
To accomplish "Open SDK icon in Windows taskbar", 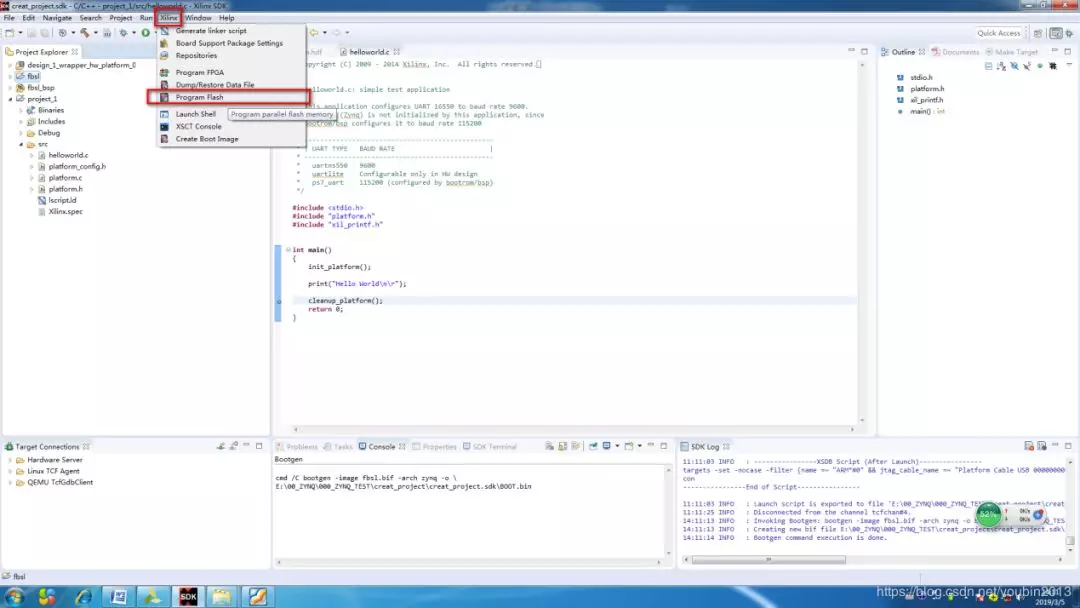I will [187, 597].
